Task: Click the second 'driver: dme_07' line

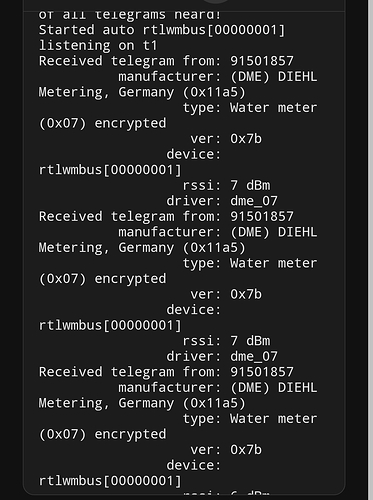Action: coord(222,356)
